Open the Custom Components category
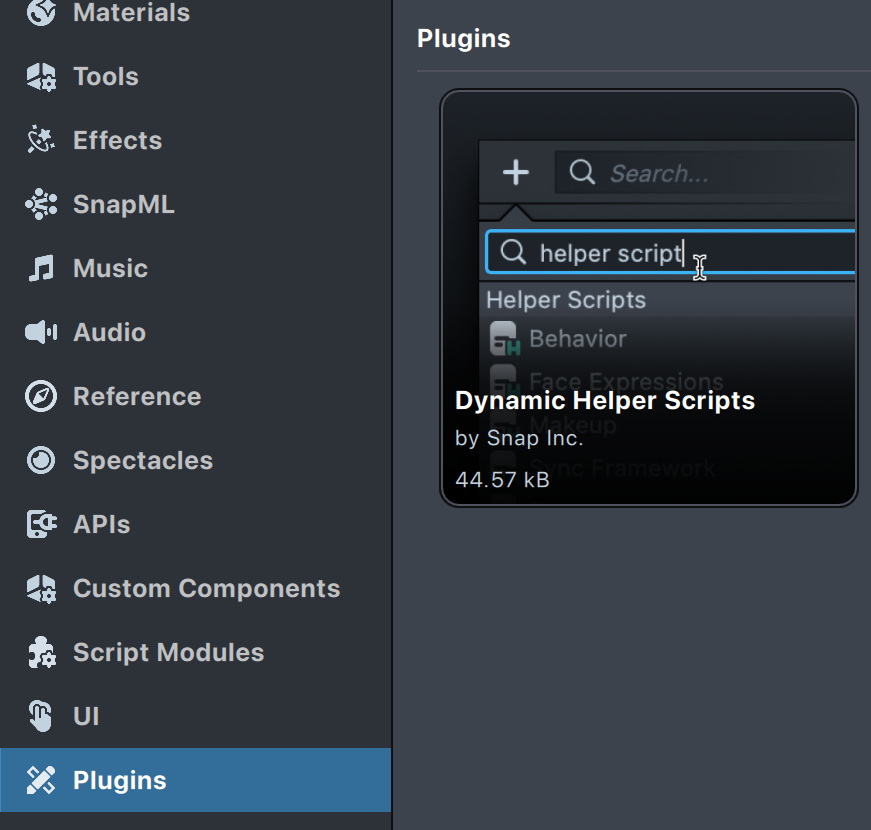This screenshot has height=830, width=871. pyautogui.click(x=206, y=589)
